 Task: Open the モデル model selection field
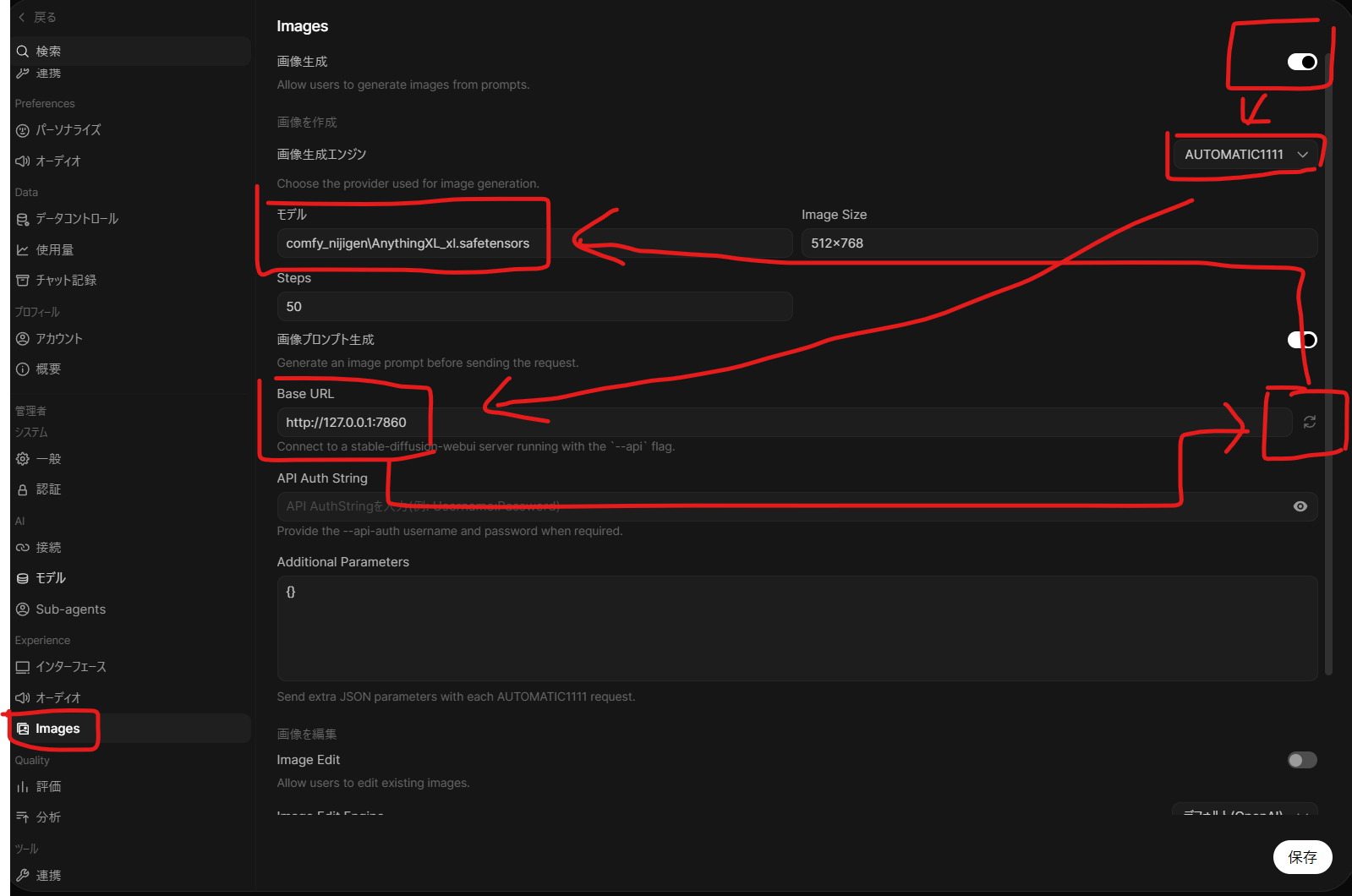pos(534,243)
